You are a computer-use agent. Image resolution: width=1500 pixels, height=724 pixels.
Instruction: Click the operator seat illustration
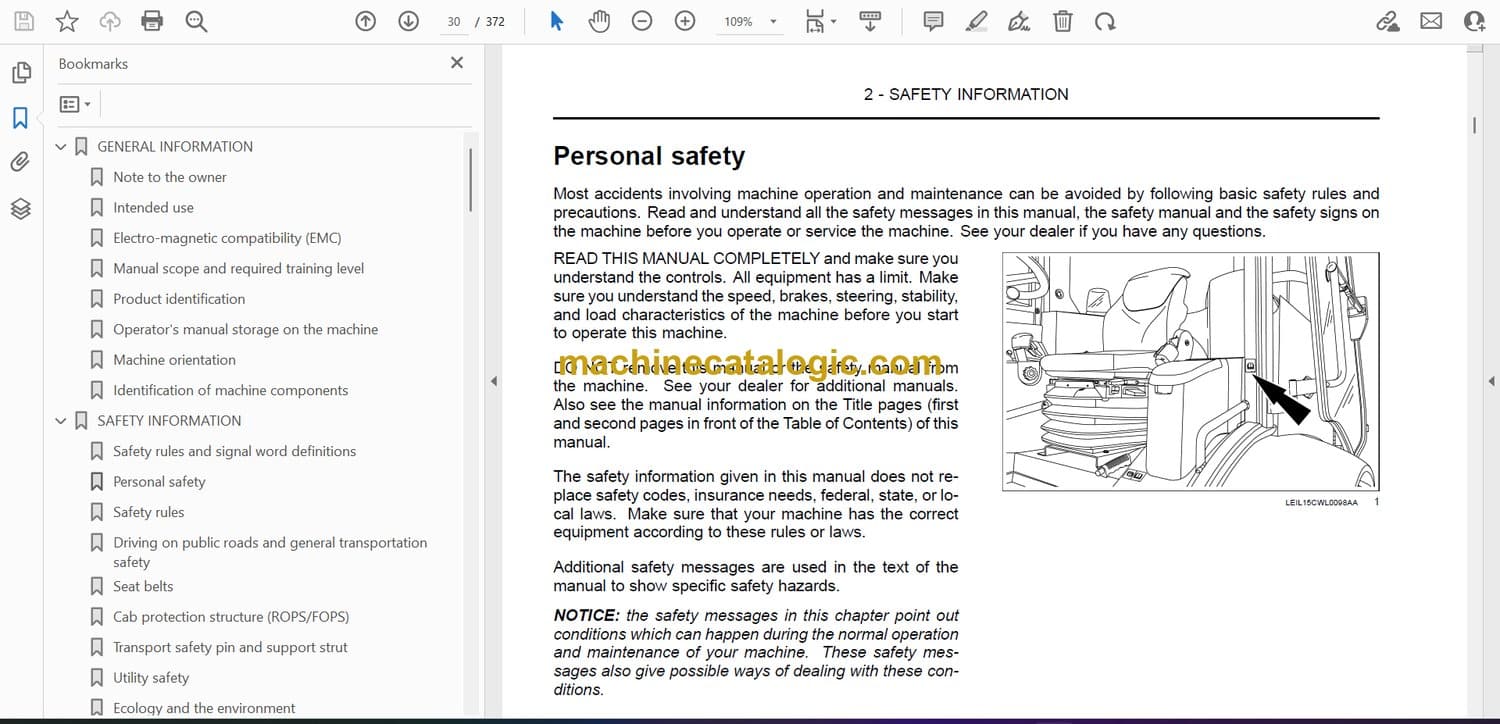(1190, 372)
